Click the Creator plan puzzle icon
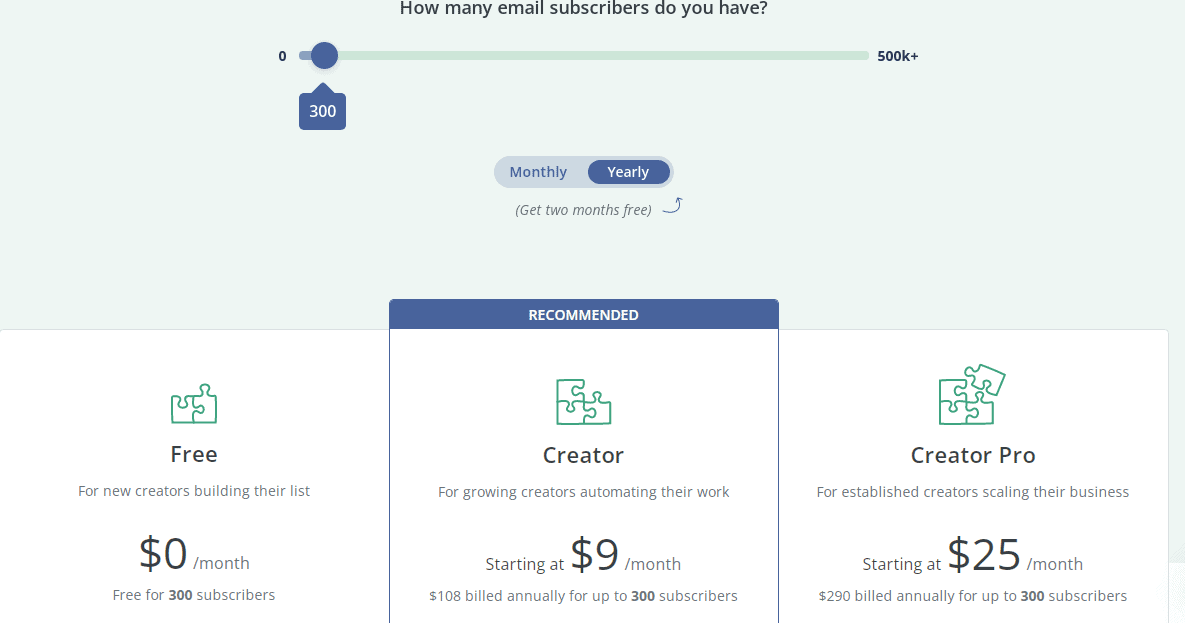The width and height of the screenshot is (1185, 623). click(x=583, y=402)
